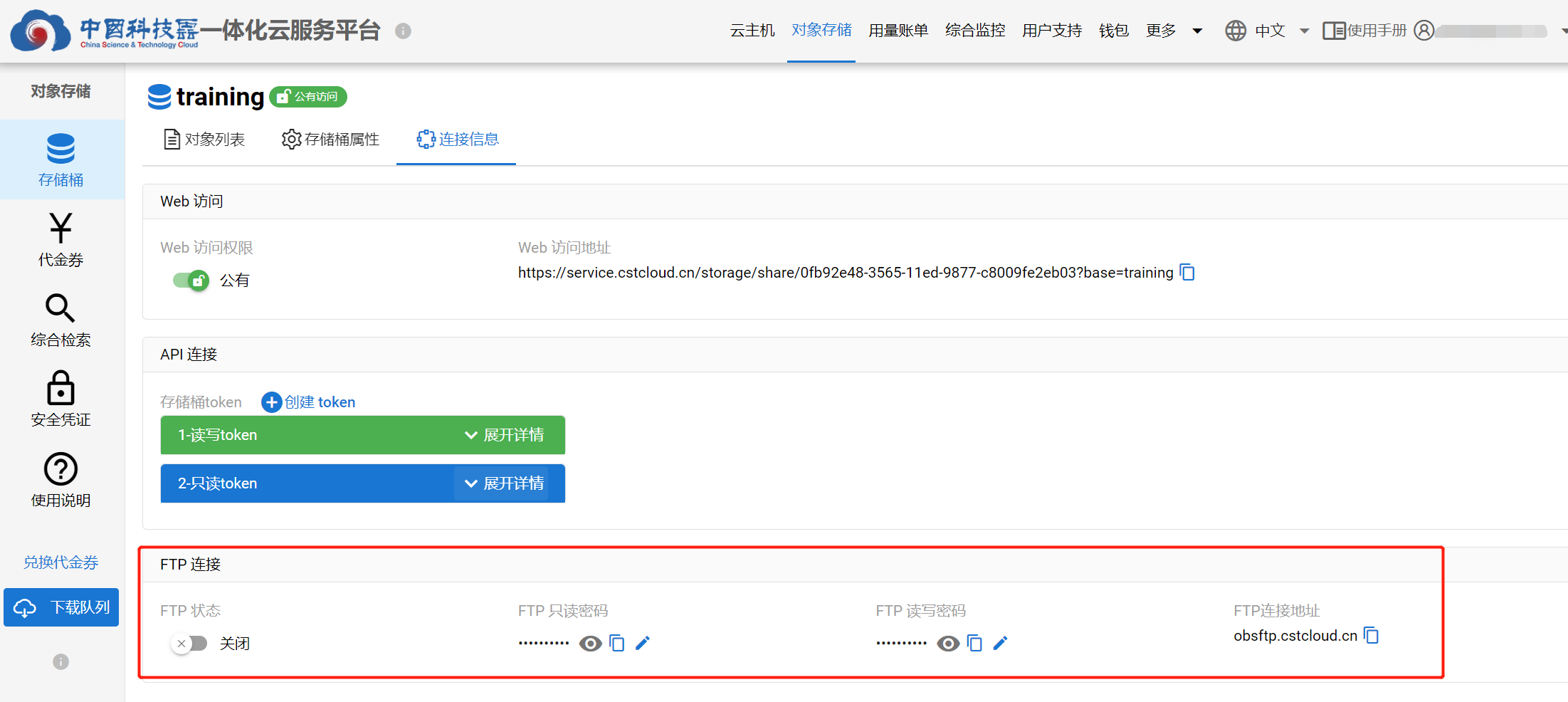This screenshot has width=1568, height=702.
Task: Edit the FTP 只读密码 with pencil
Action: click(x=643, y=644)
